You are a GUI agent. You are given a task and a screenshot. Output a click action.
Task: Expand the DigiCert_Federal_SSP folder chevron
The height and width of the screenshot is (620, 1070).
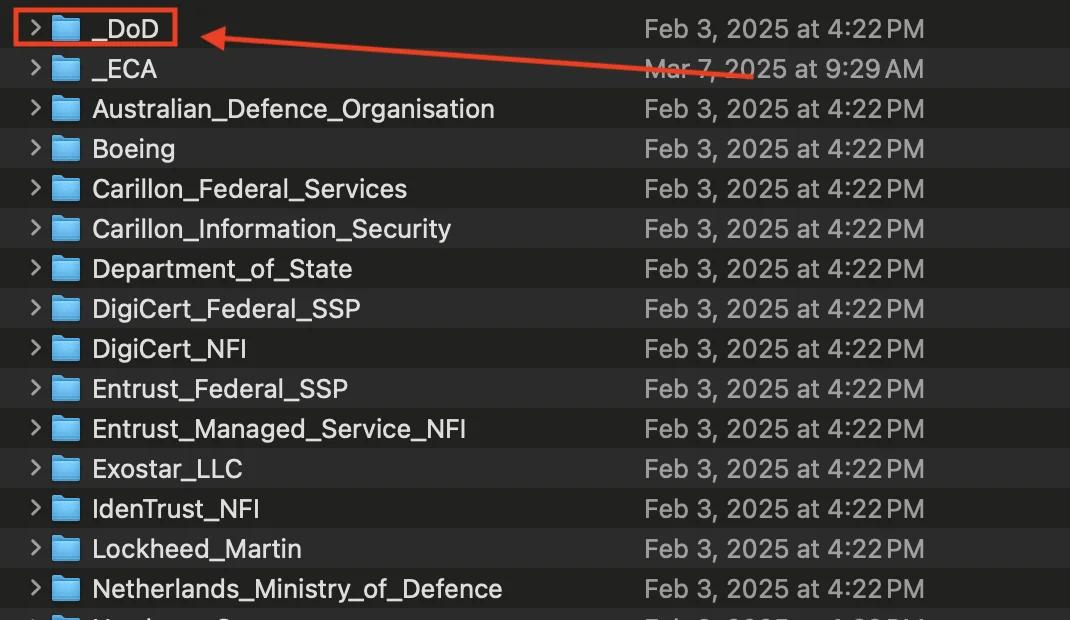pyautogui.click(x=35, y=308)
